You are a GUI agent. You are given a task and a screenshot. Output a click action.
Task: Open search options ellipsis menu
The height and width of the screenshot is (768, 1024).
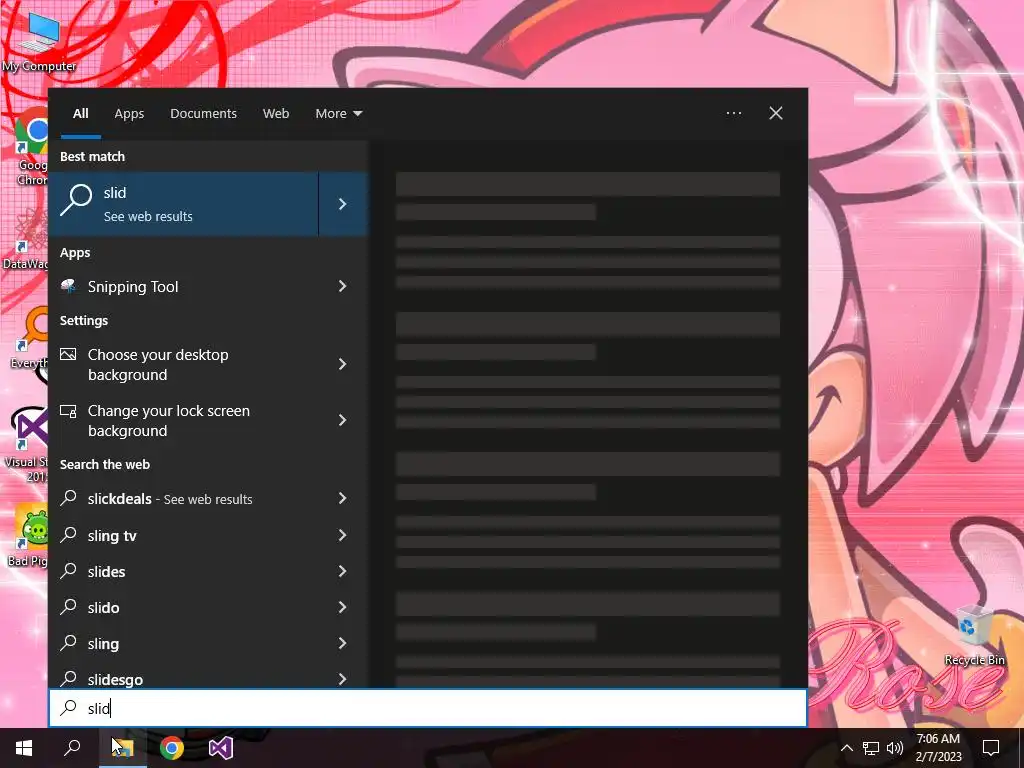pyautogui.click(x=734, y=113)
